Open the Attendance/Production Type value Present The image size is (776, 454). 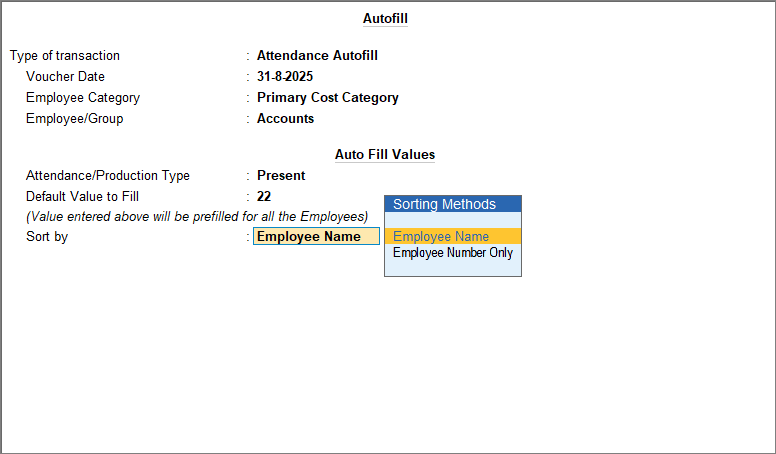click(x=281, y=176)
